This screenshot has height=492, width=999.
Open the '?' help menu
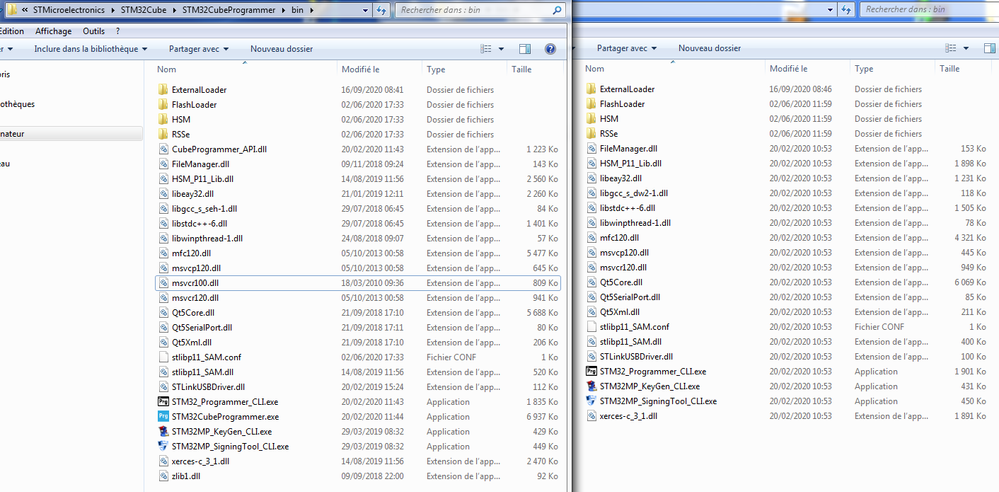[118, 31]
